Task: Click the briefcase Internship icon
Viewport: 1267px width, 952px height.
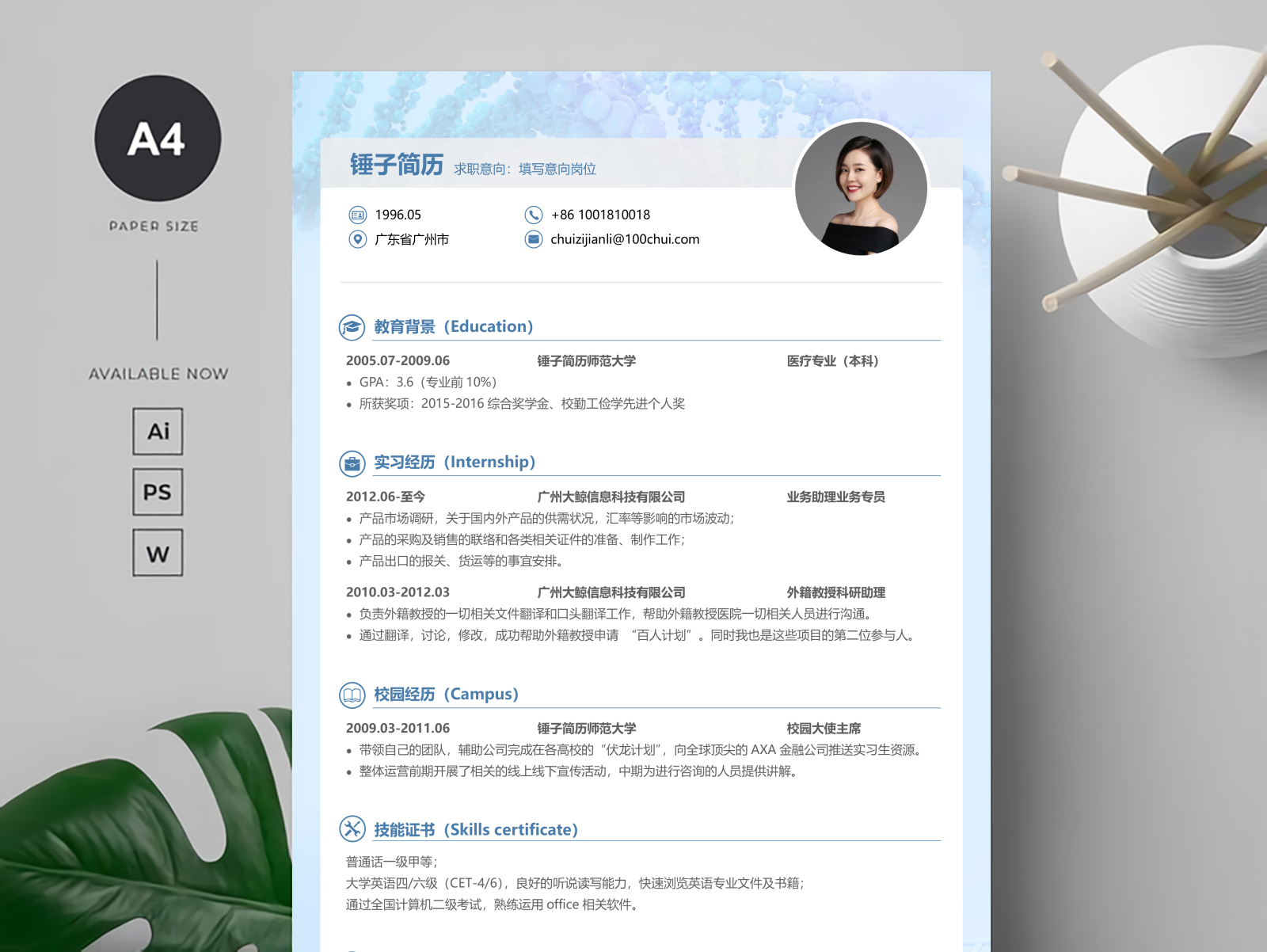Action: tap(352, 463)
